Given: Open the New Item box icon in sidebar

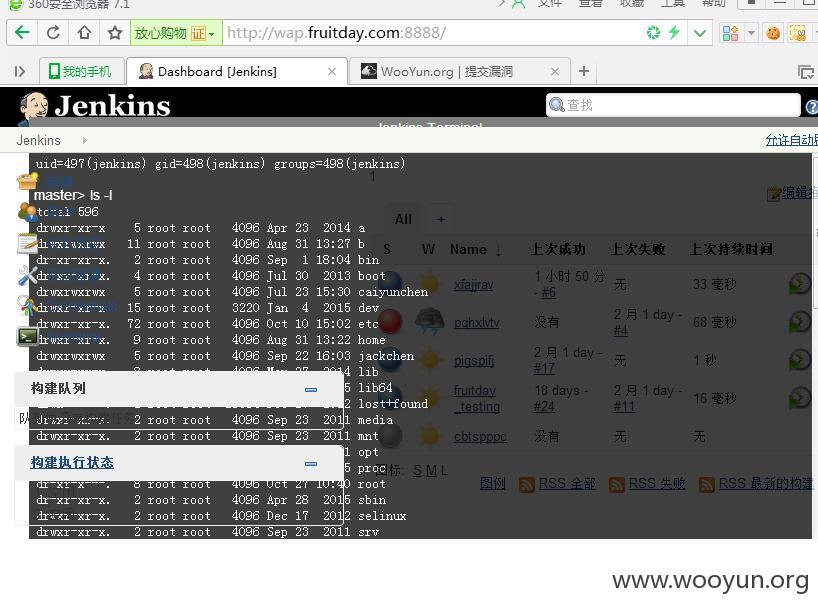Looking at the screenshot, I should pos(27,181).
